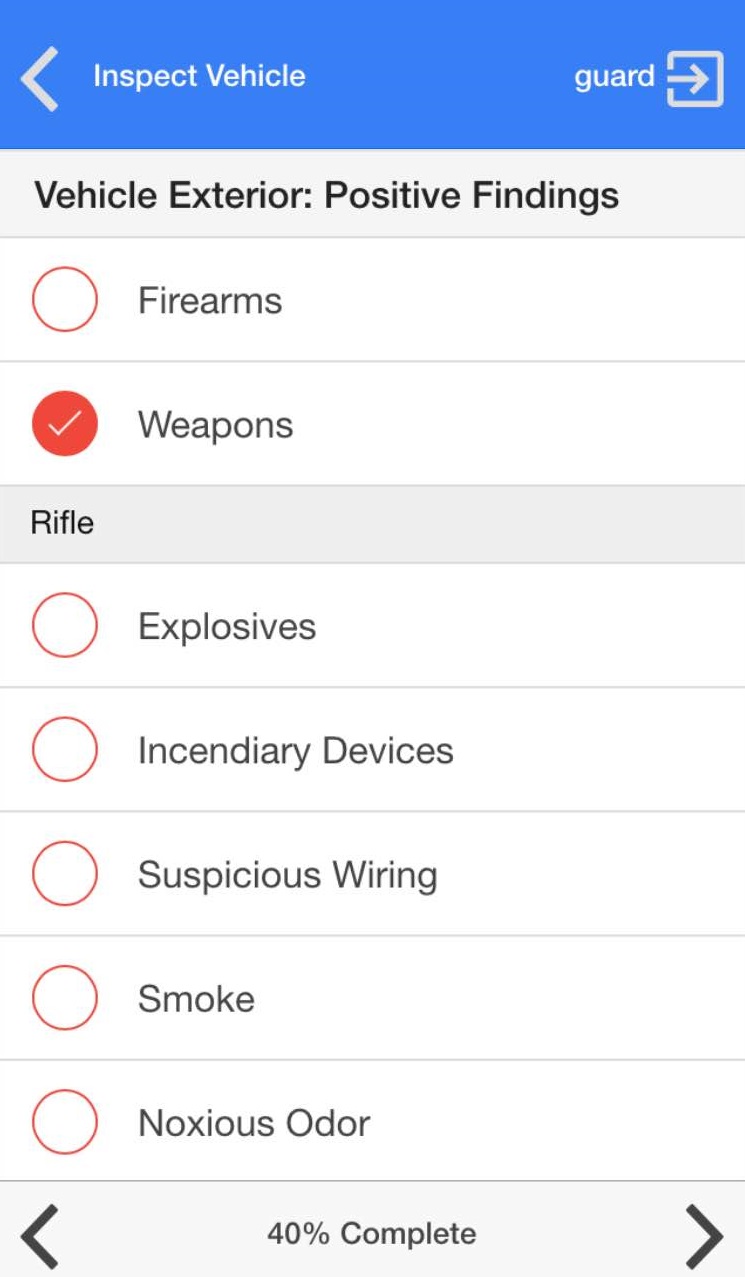Tick the Incendiary Devices circle
The image size is (745, 1277).
click(x=65, y=749)
